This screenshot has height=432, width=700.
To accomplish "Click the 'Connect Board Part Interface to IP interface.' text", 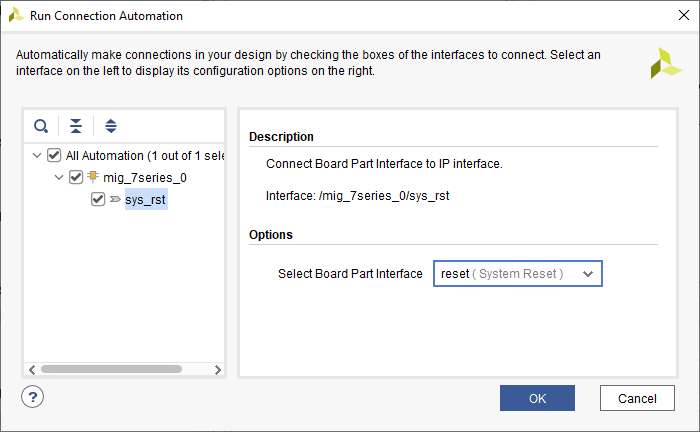I will coord(384,164).
